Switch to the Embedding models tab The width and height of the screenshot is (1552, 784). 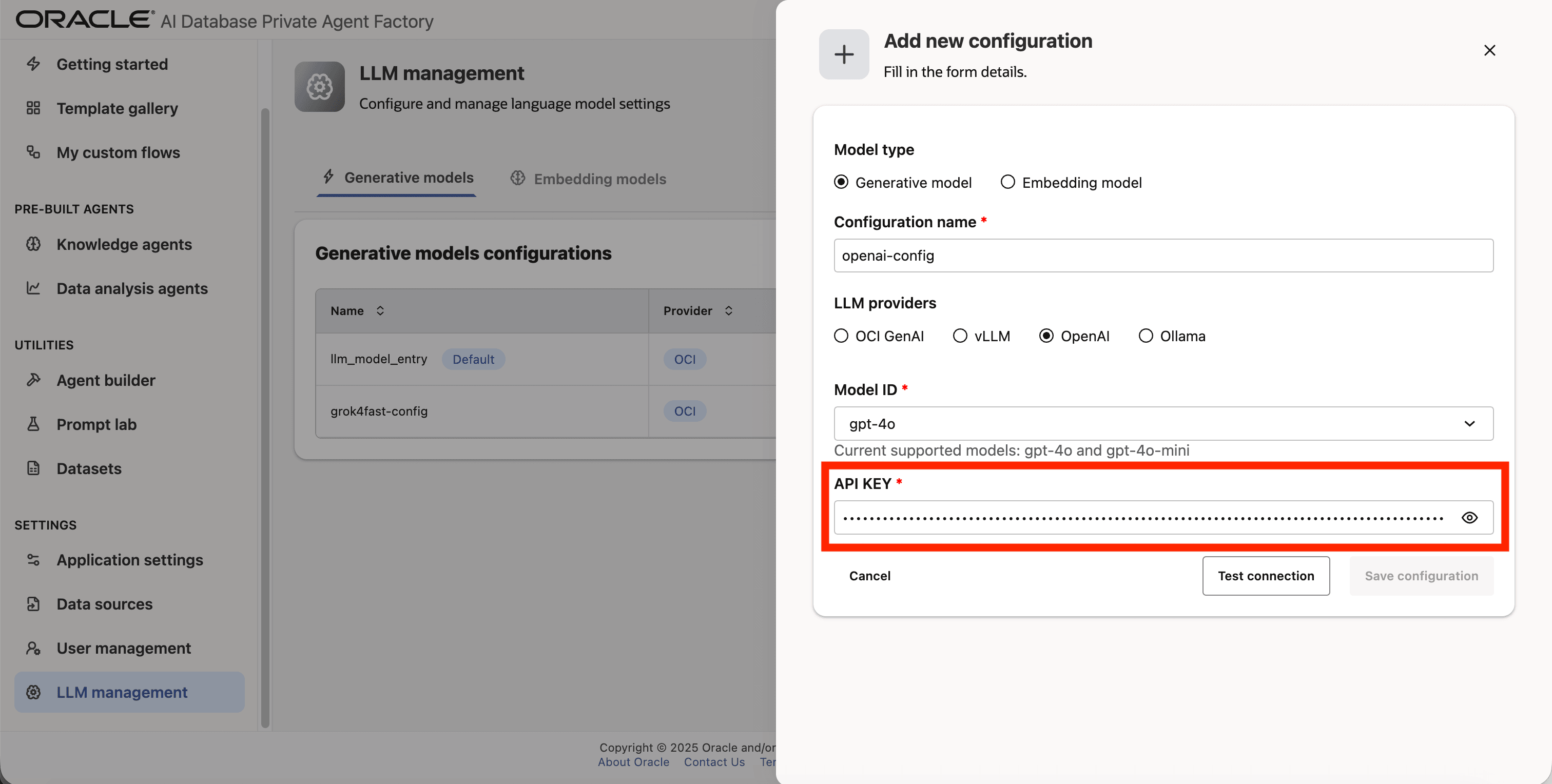[588, 179]
